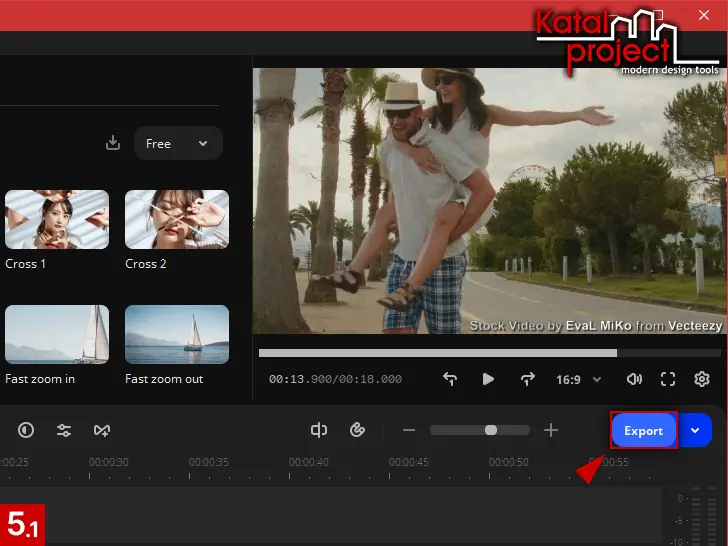728x546 pixels.
Task: Open export options arrow next to Export
Action: pyautogui.click(x=695, y=430)
